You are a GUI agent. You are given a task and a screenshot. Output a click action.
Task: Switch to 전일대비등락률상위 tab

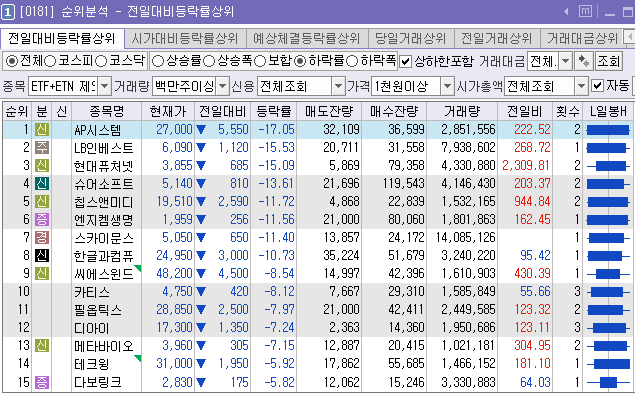coord(62,38)
